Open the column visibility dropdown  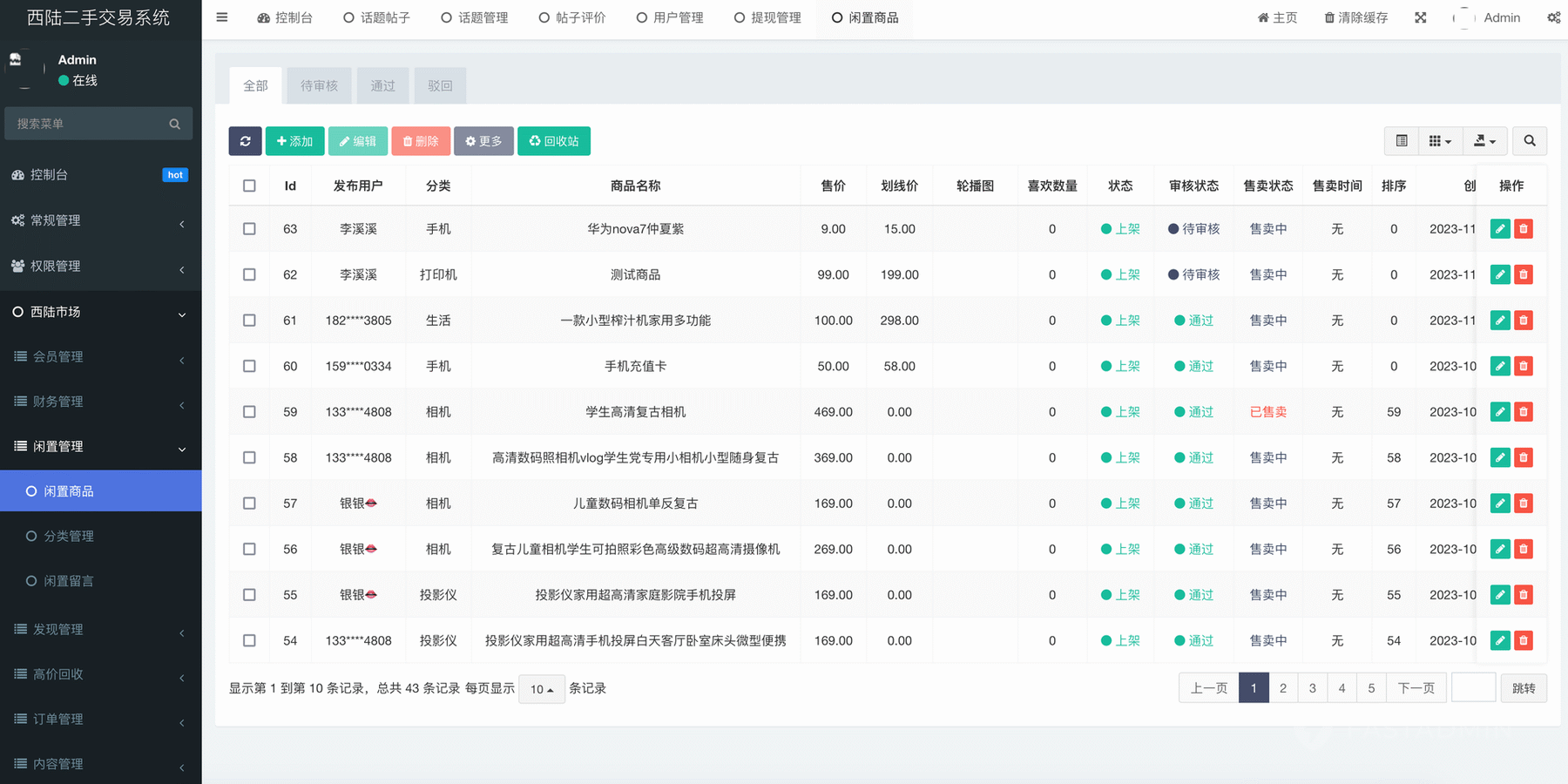coord(1439,141)
